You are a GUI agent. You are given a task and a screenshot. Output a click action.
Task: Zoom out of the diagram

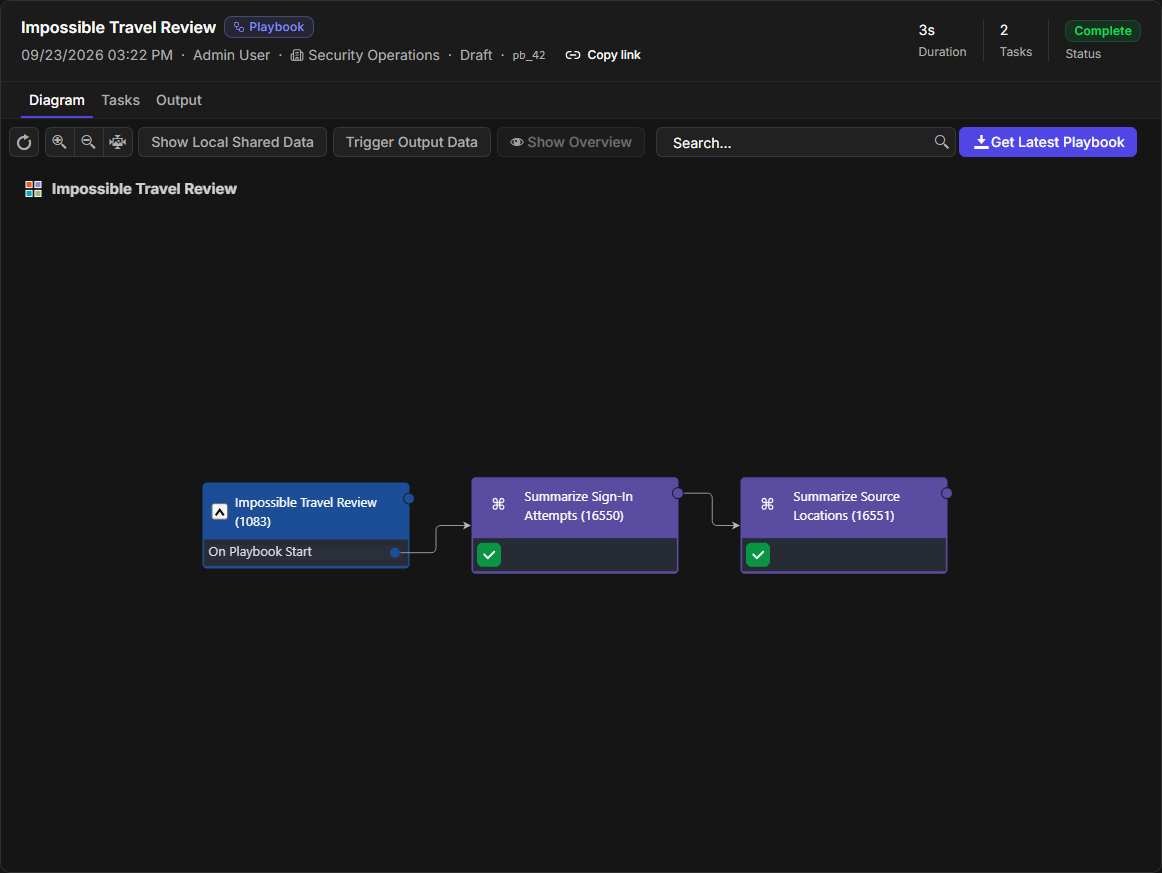pos(88,142)
